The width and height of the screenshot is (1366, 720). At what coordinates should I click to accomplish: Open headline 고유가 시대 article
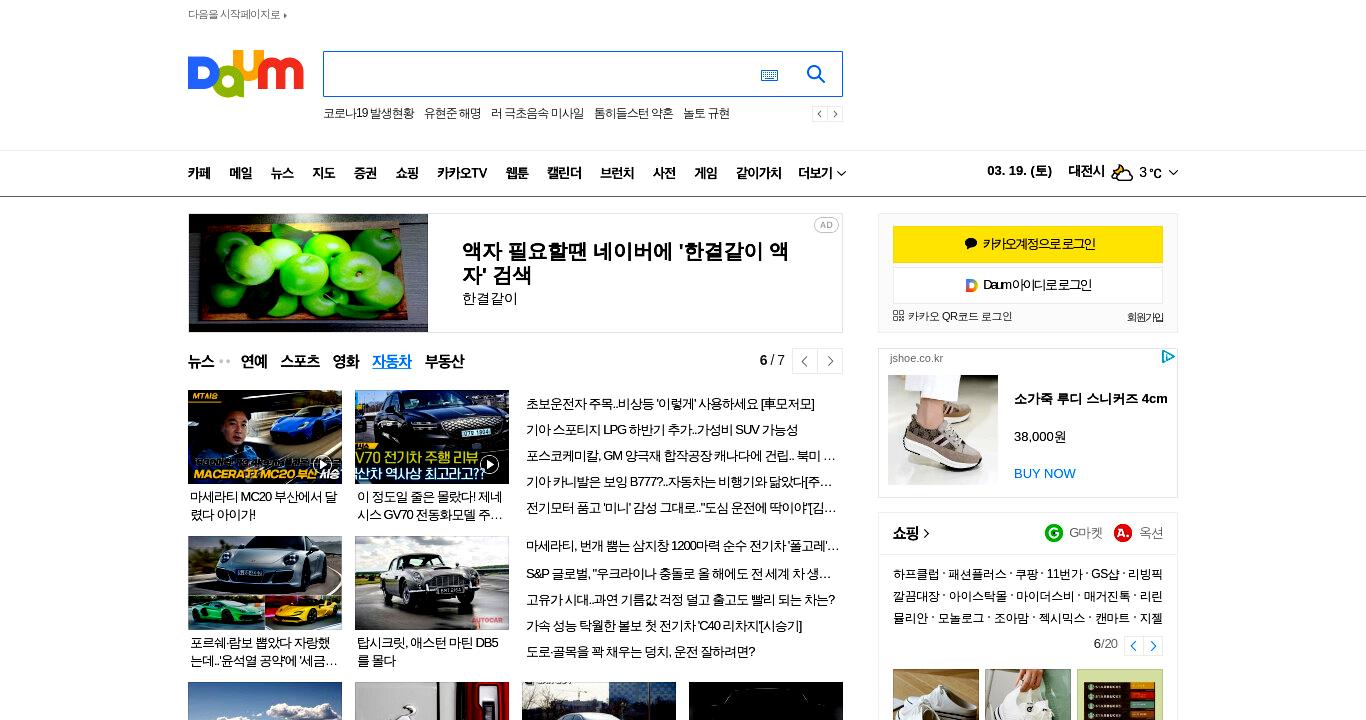coord(680,600)
